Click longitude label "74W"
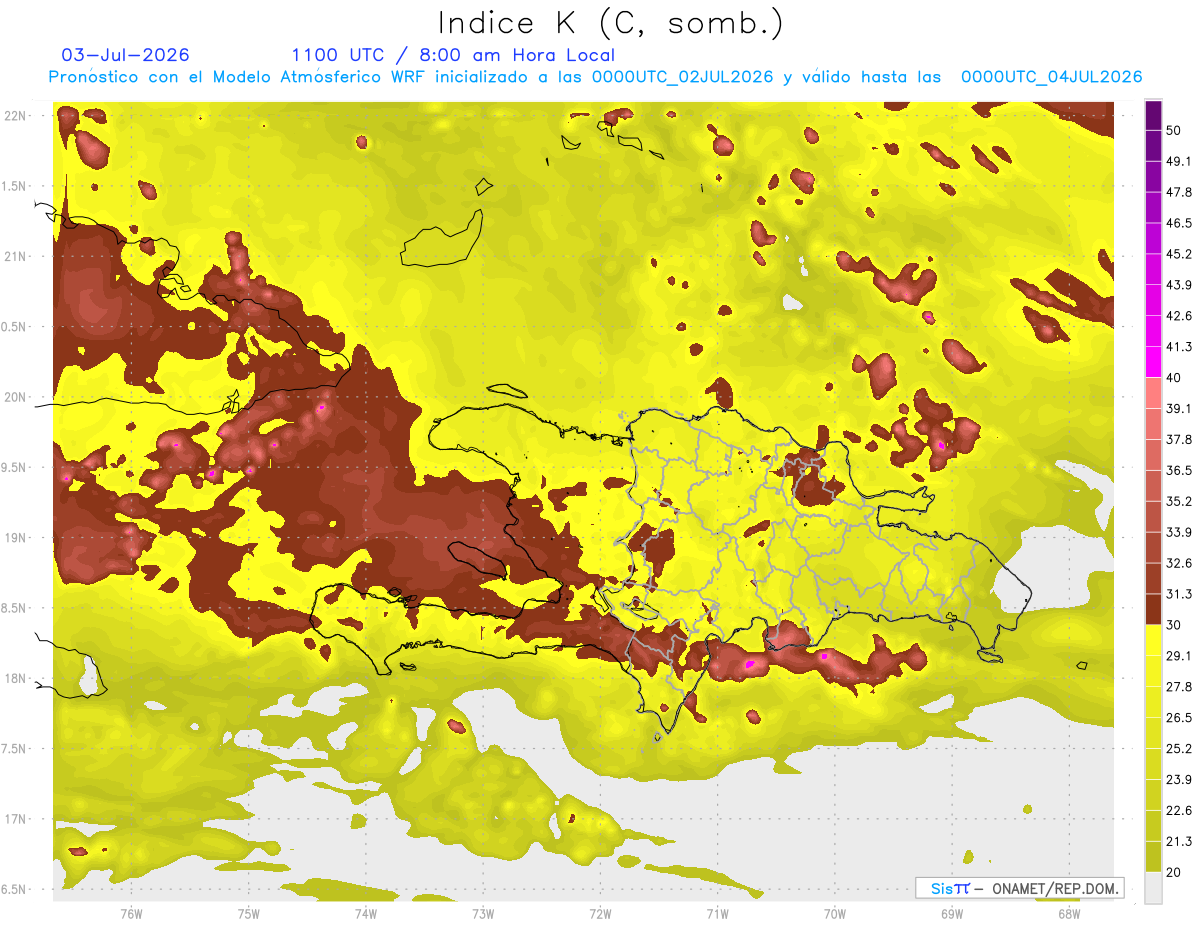Viewport: 1200px width, 927px height. click(x=365, y=912)
